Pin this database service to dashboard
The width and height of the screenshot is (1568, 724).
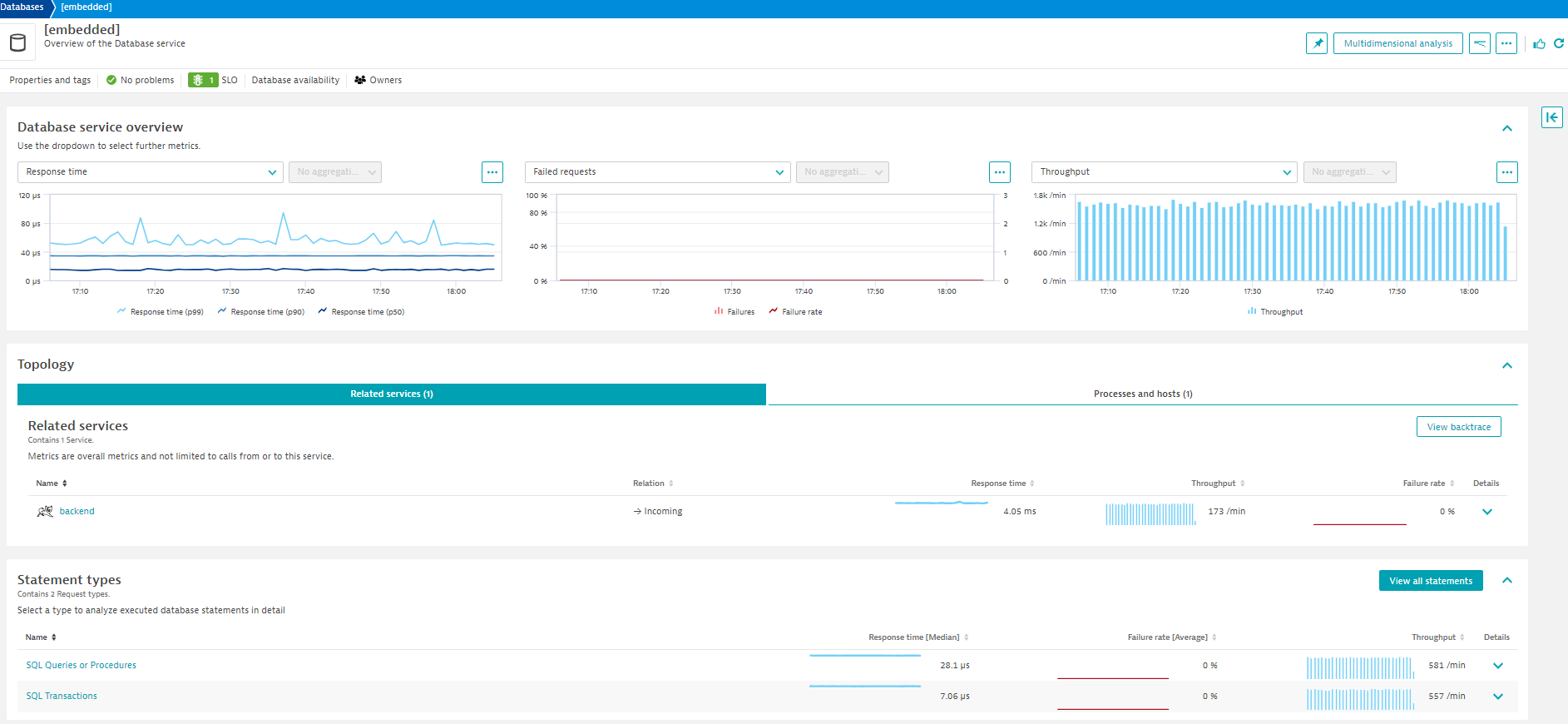pyautogui.click(x=1316, y=43)
